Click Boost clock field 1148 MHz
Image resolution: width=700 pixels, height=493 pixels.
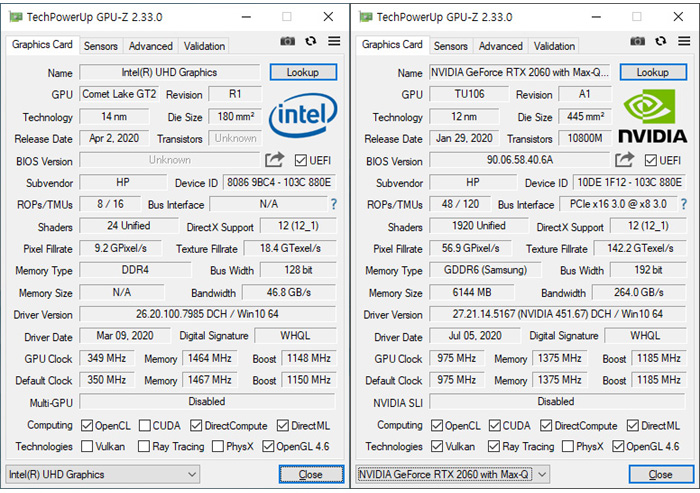tap(309, 358)
